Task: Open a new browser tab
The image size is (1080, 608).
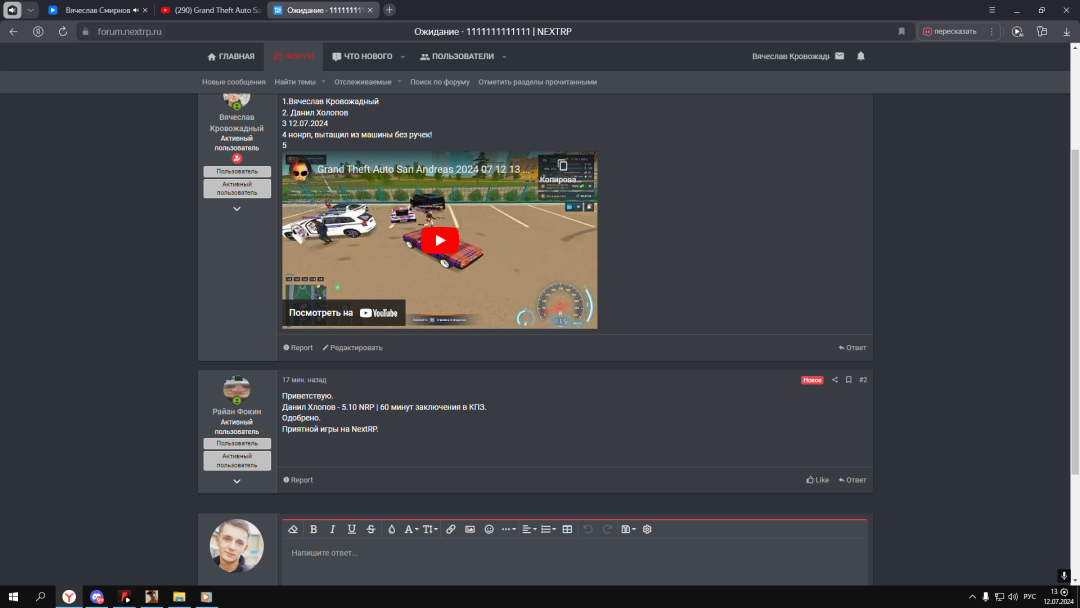Action: pyautogui.click(x=389, y=10)
